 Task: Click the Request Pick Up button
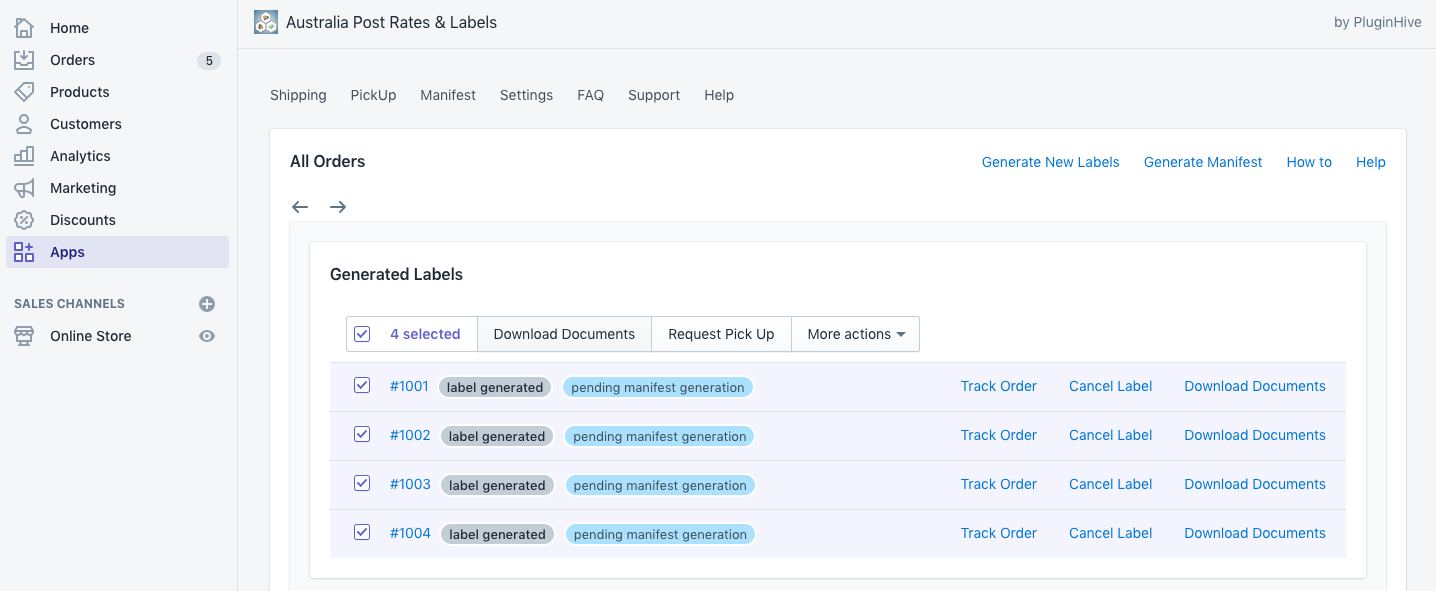click(x=721, y=334)
